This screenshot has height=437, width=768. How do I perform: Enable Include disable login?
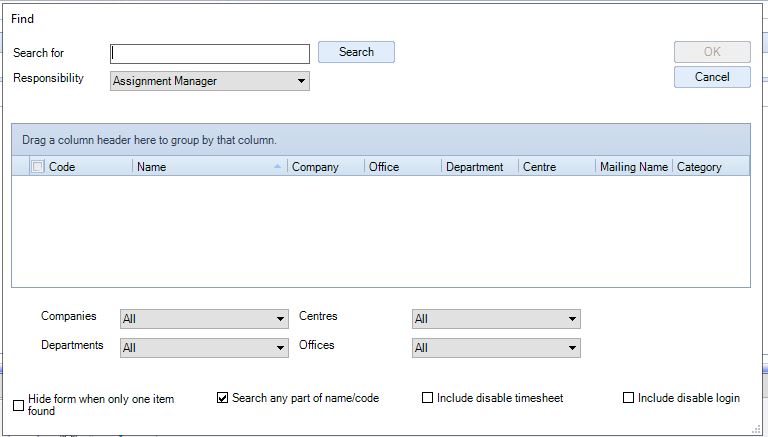coord(628,398)
